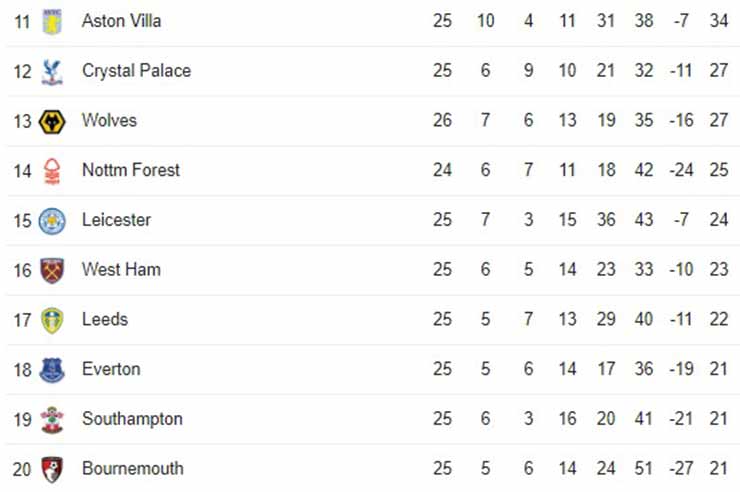
Task: Click the Nottm Forest tree crest
Action: tap(52, 171)
